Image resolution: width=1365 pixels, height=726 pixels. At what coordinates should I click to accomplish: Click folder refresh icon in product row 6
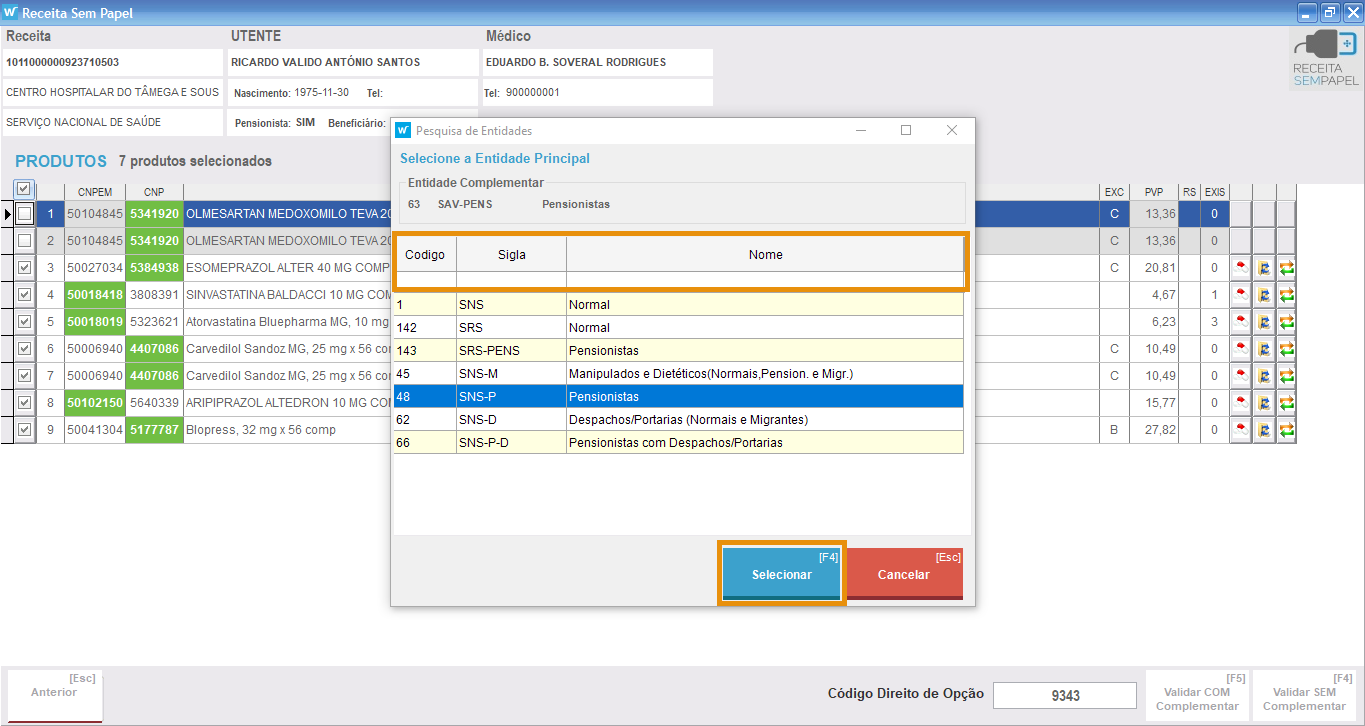pyautogui.click(x=1263, y=349)
